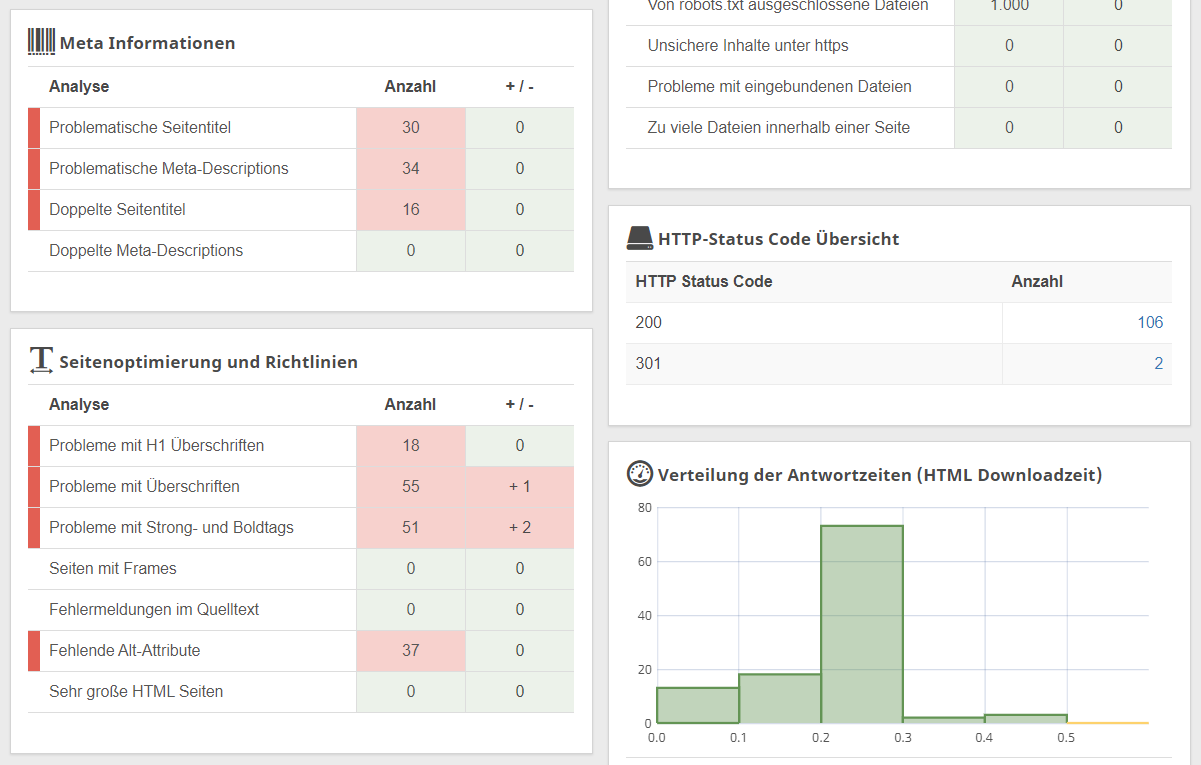Select Unsichere Inhalte unter https row
This screenshot has width=1201, height=765.
(748, 46)
